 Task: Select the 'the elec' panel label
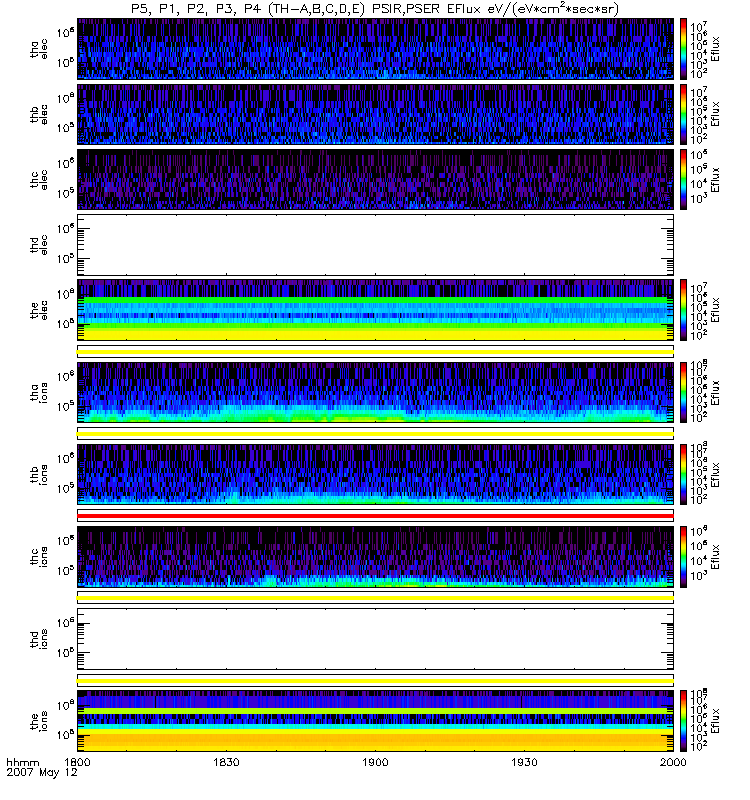tap(39, 310)
